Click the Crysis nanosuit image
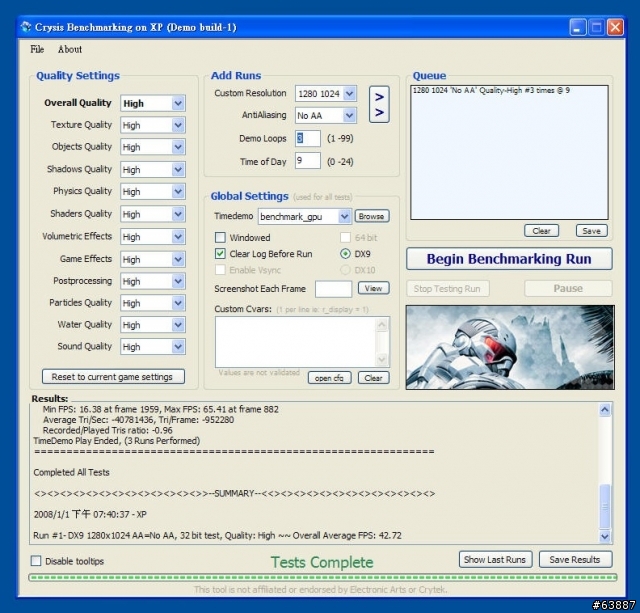Viewport: 640px width, 613px height. (510, 347)
